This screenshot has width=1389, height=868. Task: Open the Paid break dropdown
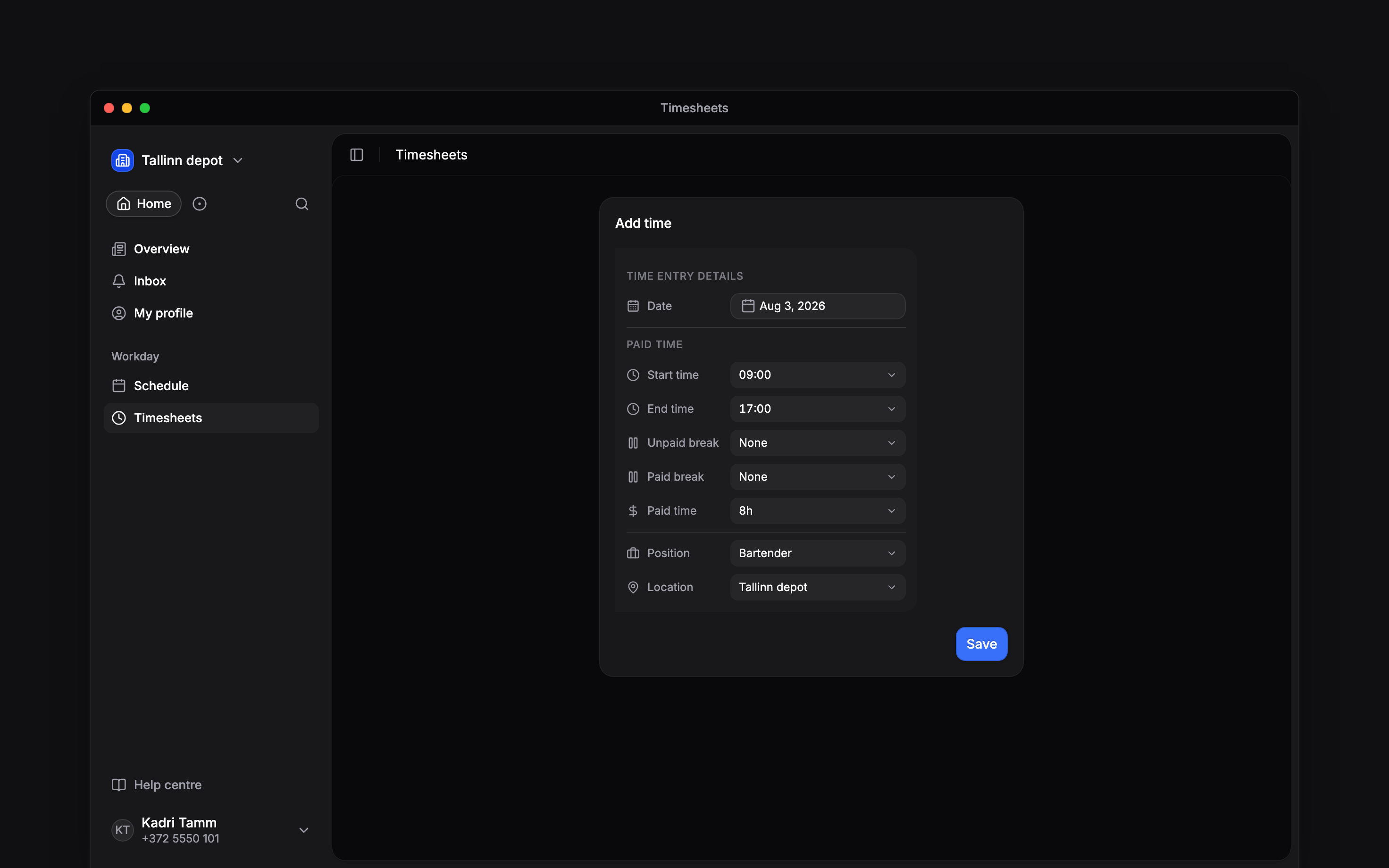pyautogui.click(x=817, y=476)
